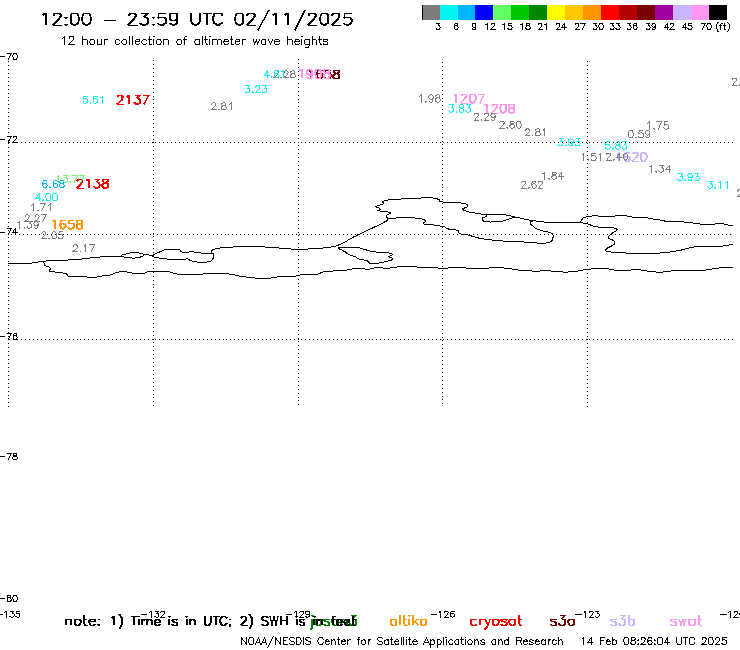Select the gray reading 1.84
The width and height of the screenshot is (740, 650).
pos(553,176)
